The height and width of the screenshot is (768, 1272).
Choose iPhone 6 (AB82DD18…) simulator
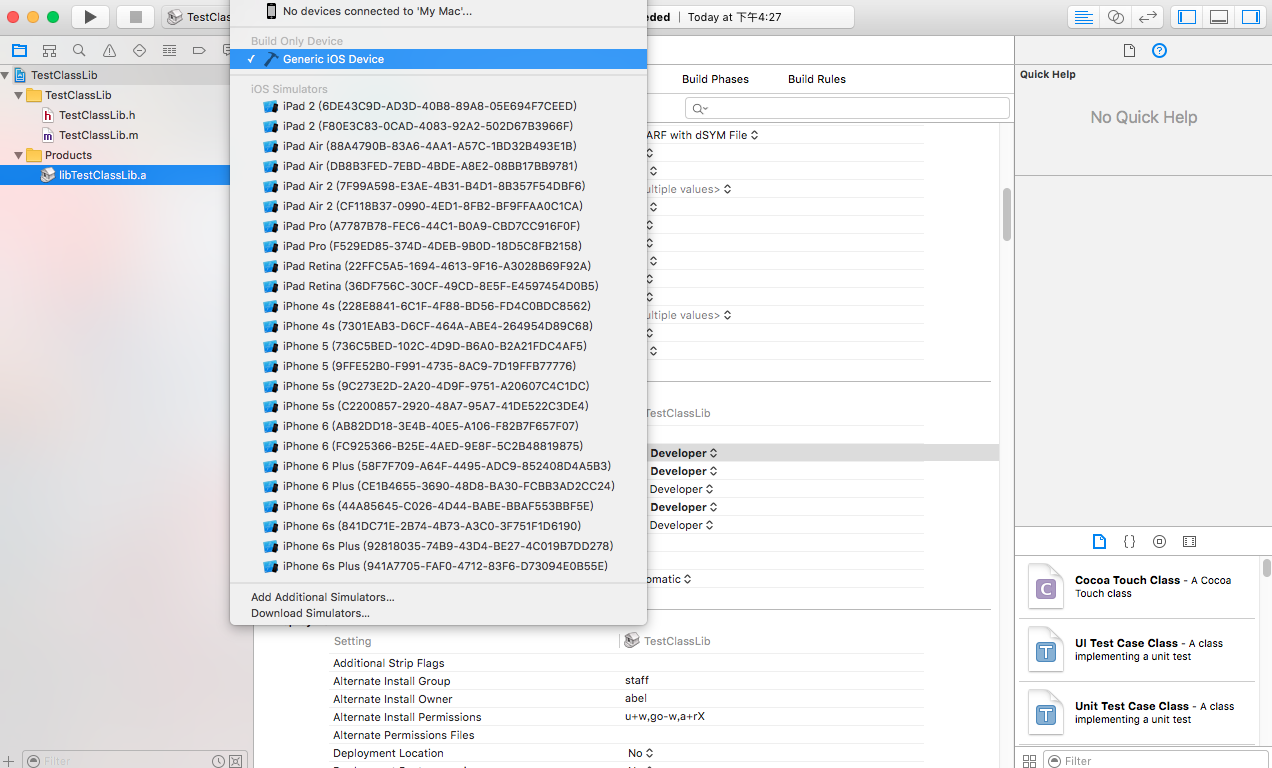[438, 426]
